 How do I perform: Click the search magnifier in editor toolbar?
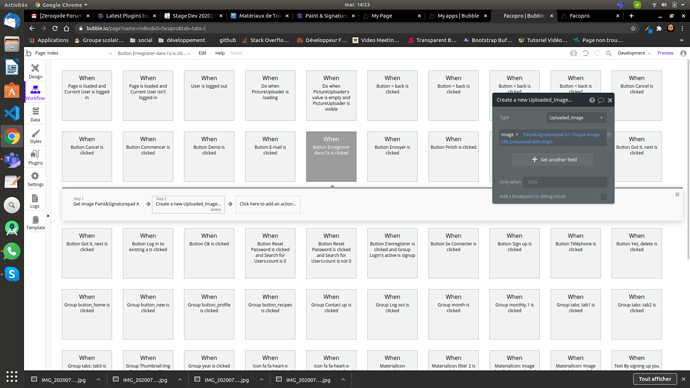(x=609, y=53)
